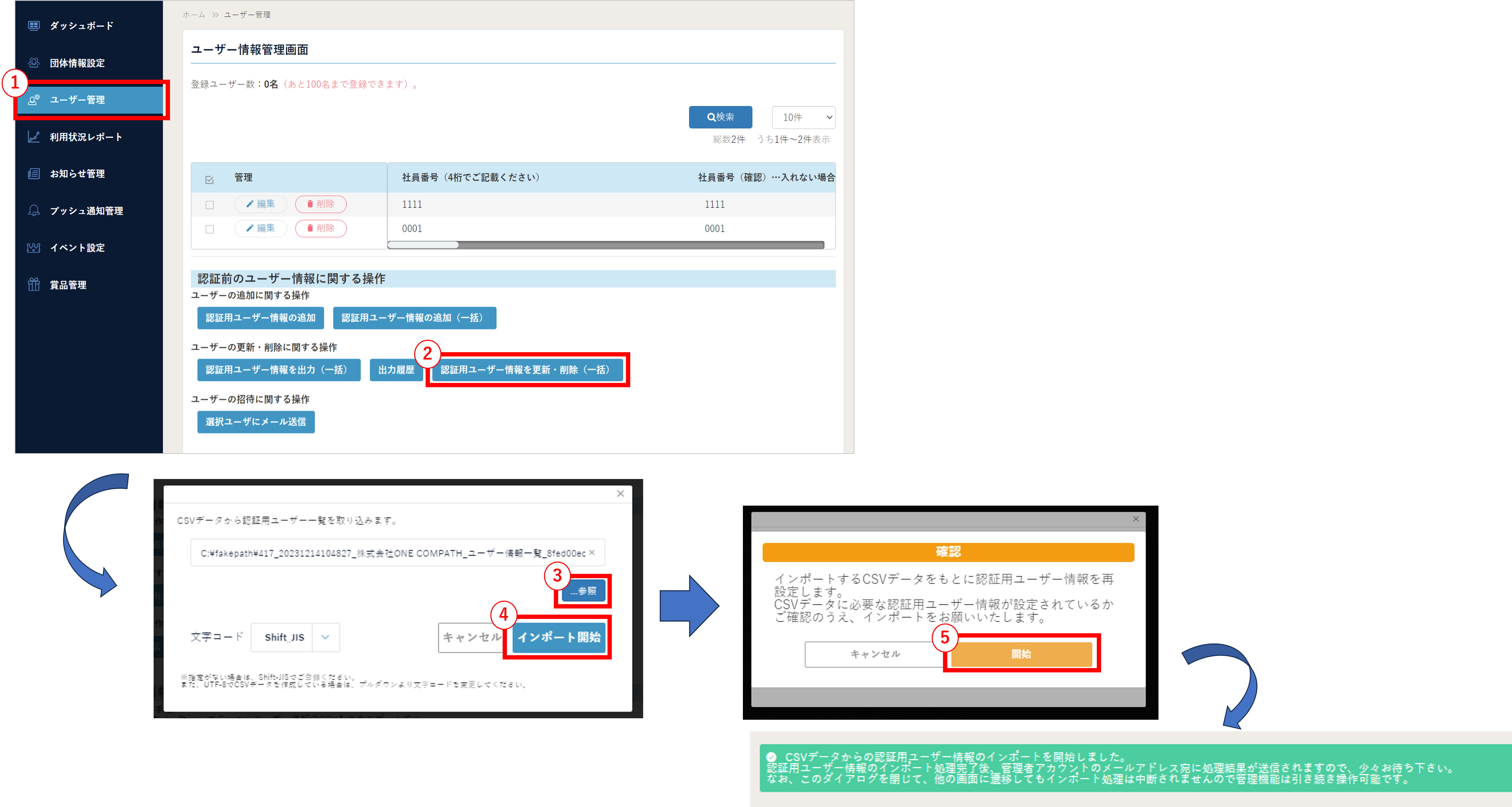Check the checkbox for employee row 1111
Image resolution: width=1512 pixels, height=807 pixels.
[210, 205]
